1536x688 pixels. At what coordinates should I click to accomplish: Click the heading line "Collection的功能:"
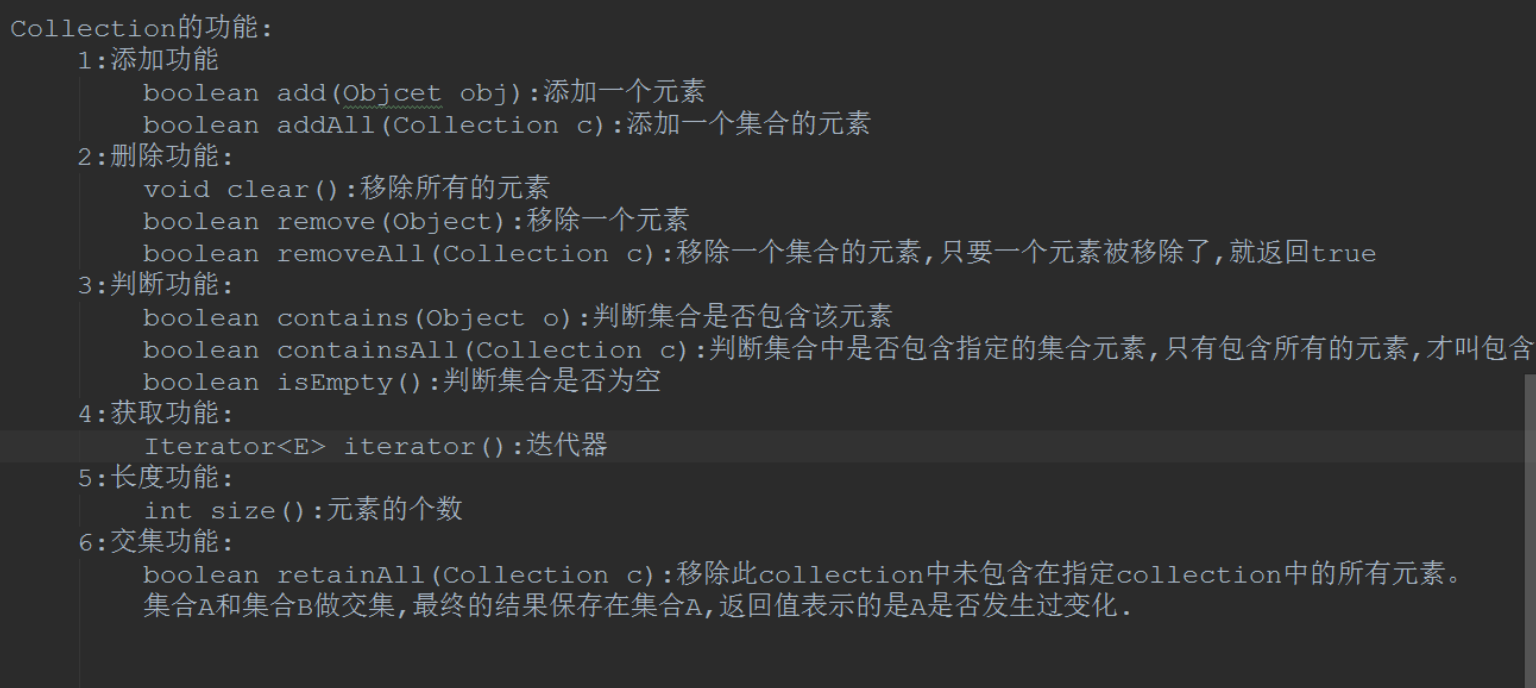[x=141, y=28]
